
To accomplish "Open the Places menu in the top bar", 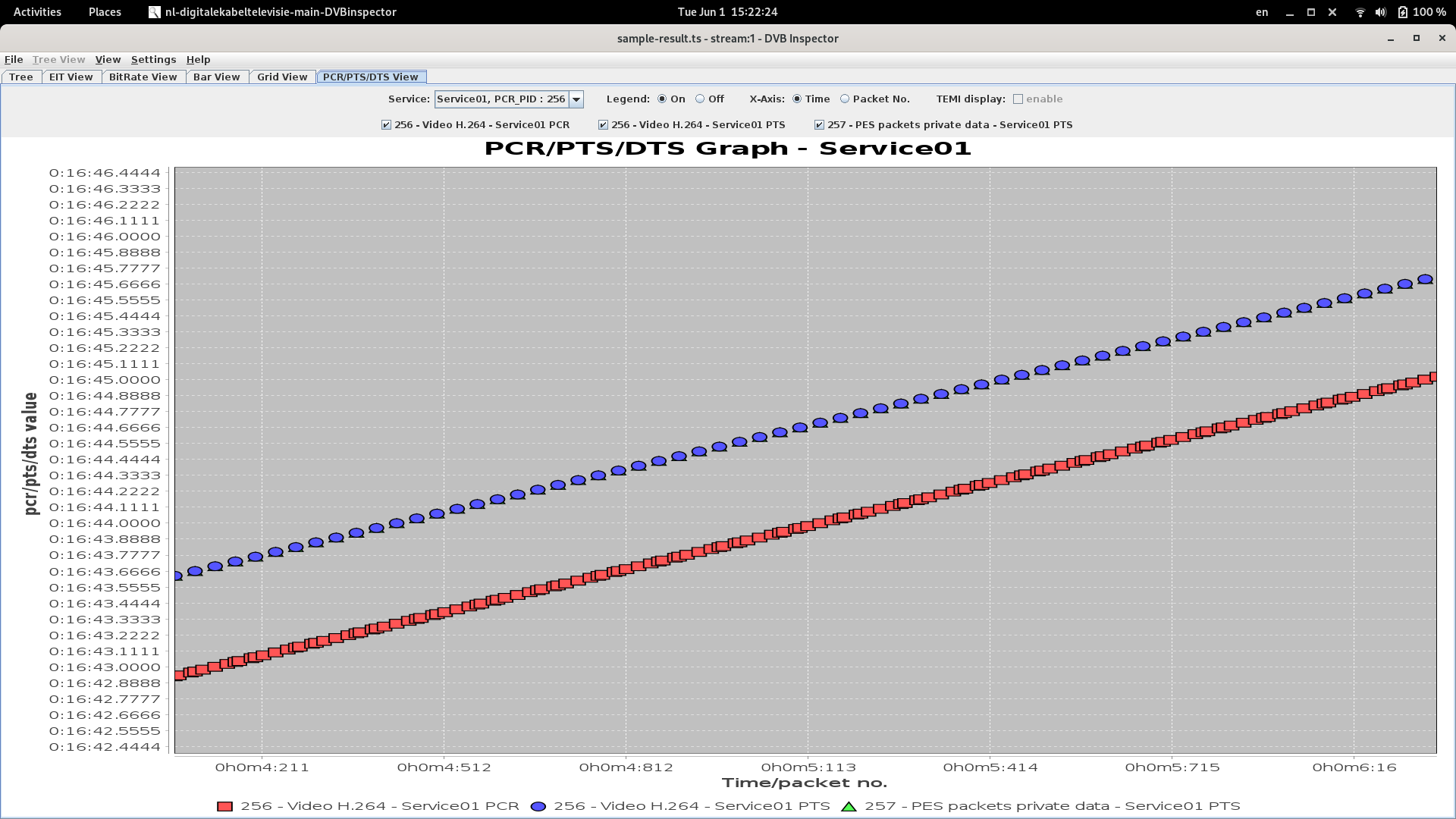I will [104, 12].
